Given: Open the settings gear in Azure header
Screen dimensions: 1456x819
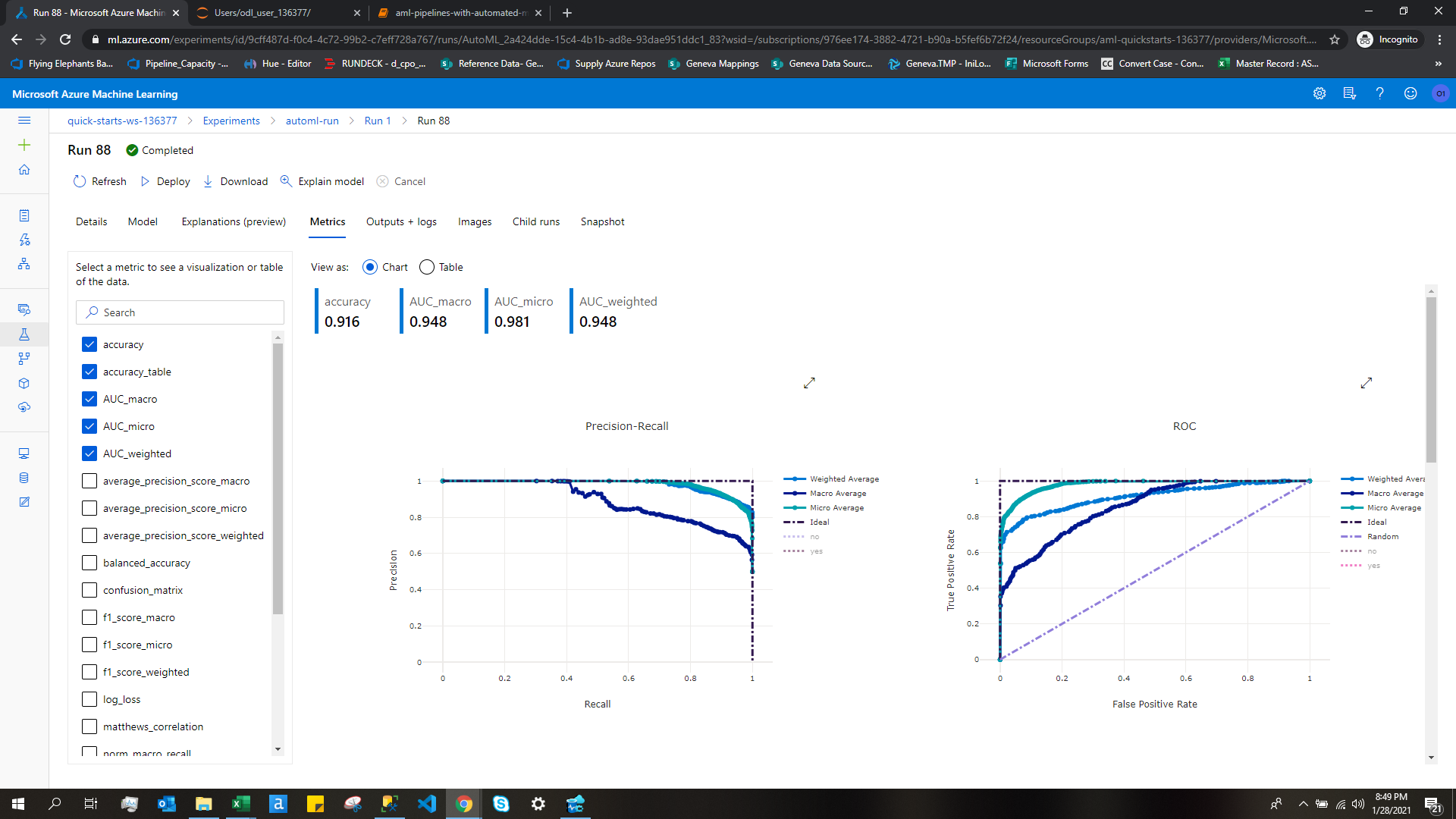Looking at the screenshot, I should tap(1319, 93).
